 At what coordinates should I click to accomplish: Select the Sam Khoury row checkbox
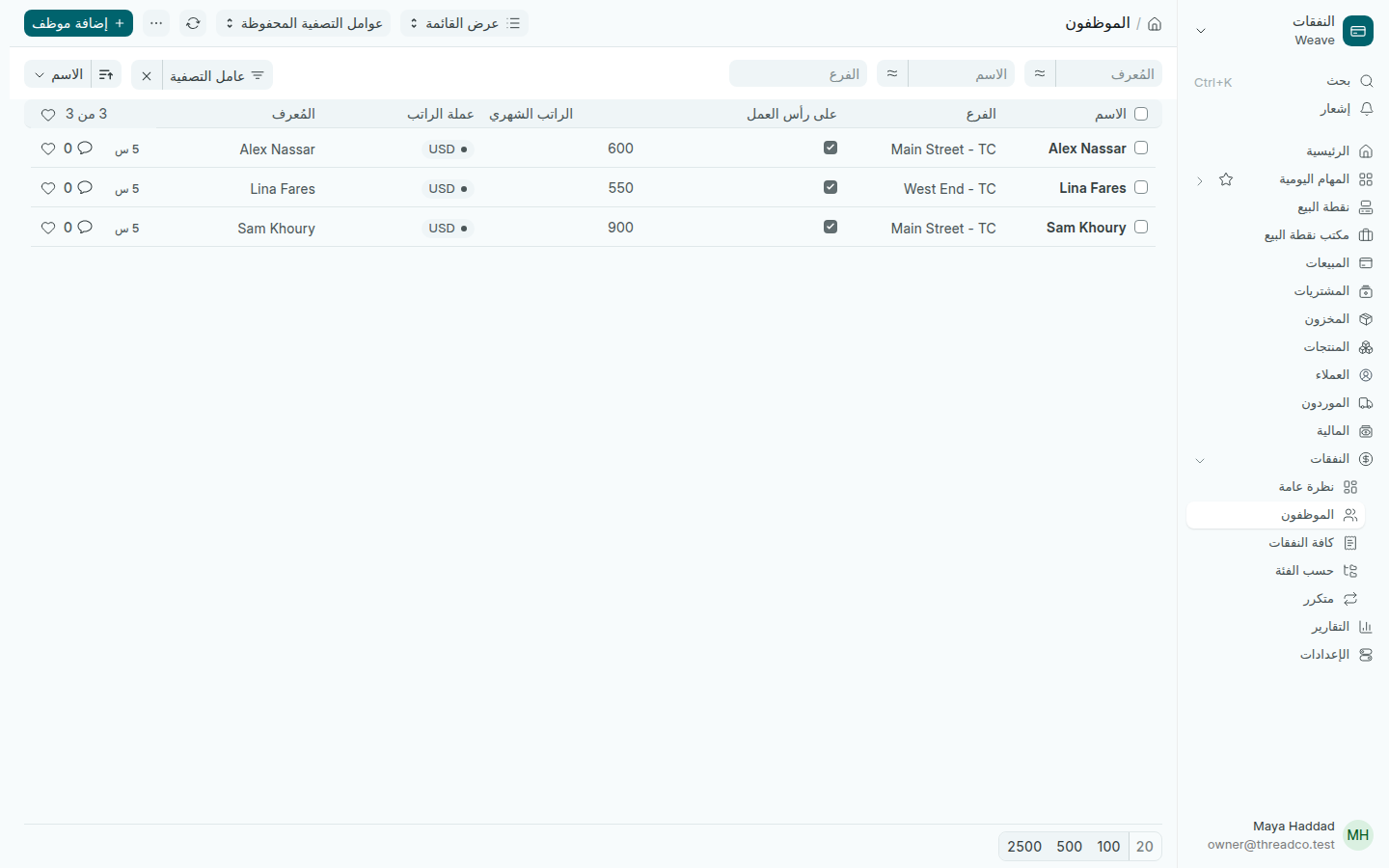click(x=1141, y=227)
